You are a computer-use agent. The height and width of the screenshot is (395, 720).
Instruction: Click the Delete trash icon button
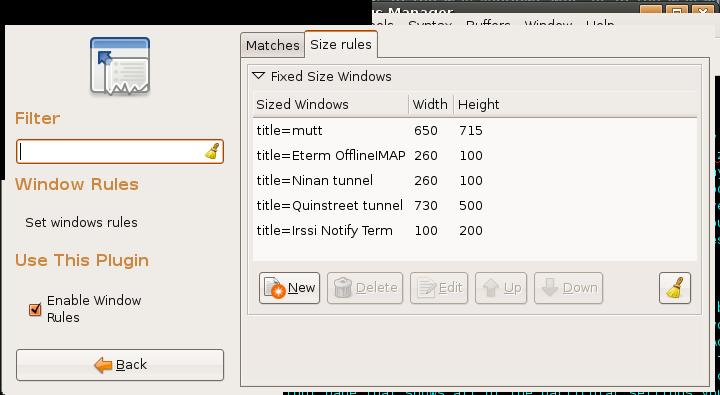(x=365, y=288)
